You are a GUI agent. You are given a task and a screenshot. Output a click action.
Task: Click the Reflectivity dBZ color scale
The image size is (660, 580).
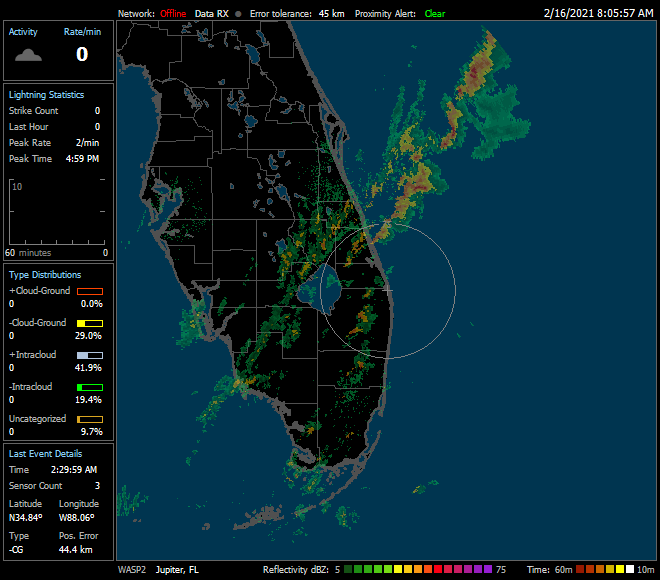pyautogui.click(x=419, y=569)
